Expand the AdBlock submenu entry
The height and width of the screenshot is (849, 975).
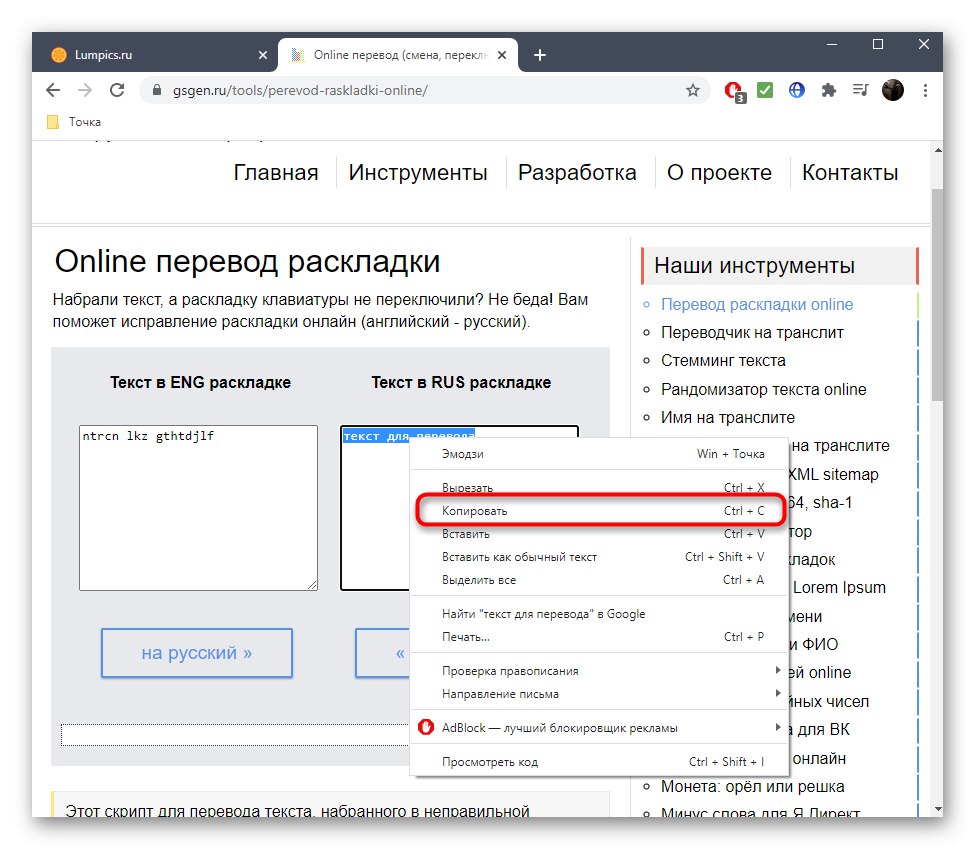[599, 728]
